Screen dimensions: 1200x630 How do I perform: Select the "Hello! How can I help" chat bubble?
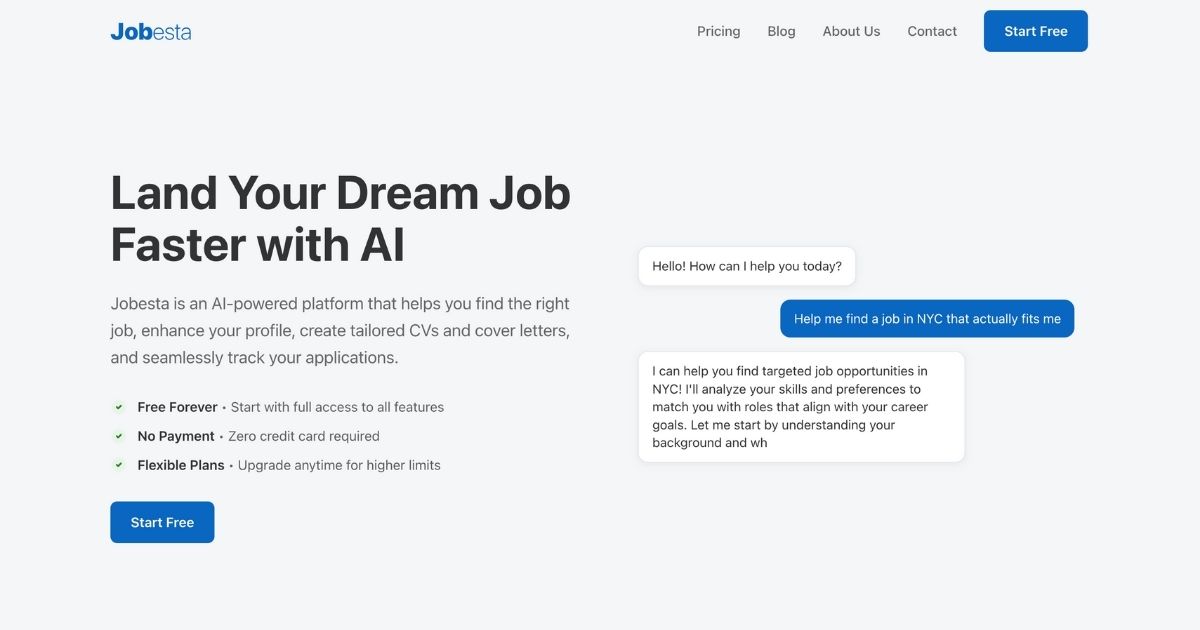pos(746,266)
